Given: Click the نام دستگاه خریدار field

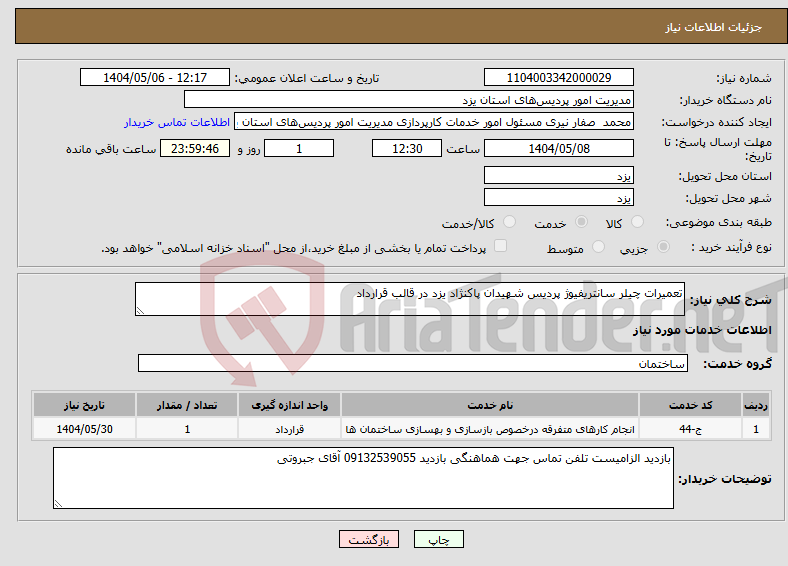Looking at the screenshot, I should 409,100.
